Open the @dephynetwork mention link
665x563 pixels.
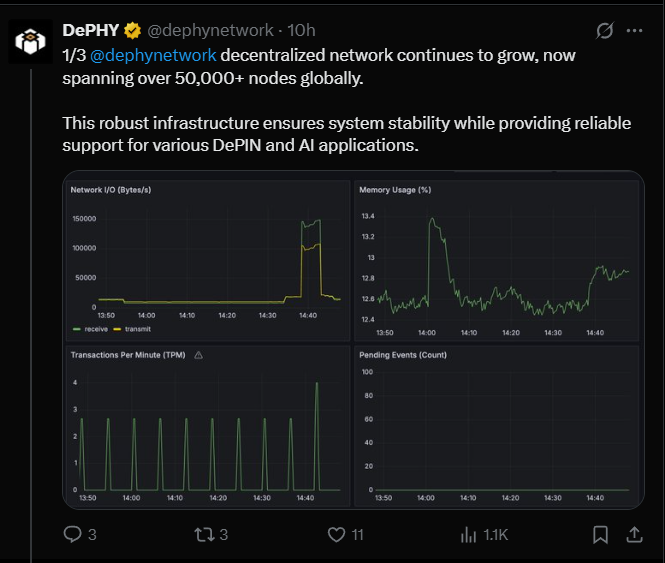(153, 56)
